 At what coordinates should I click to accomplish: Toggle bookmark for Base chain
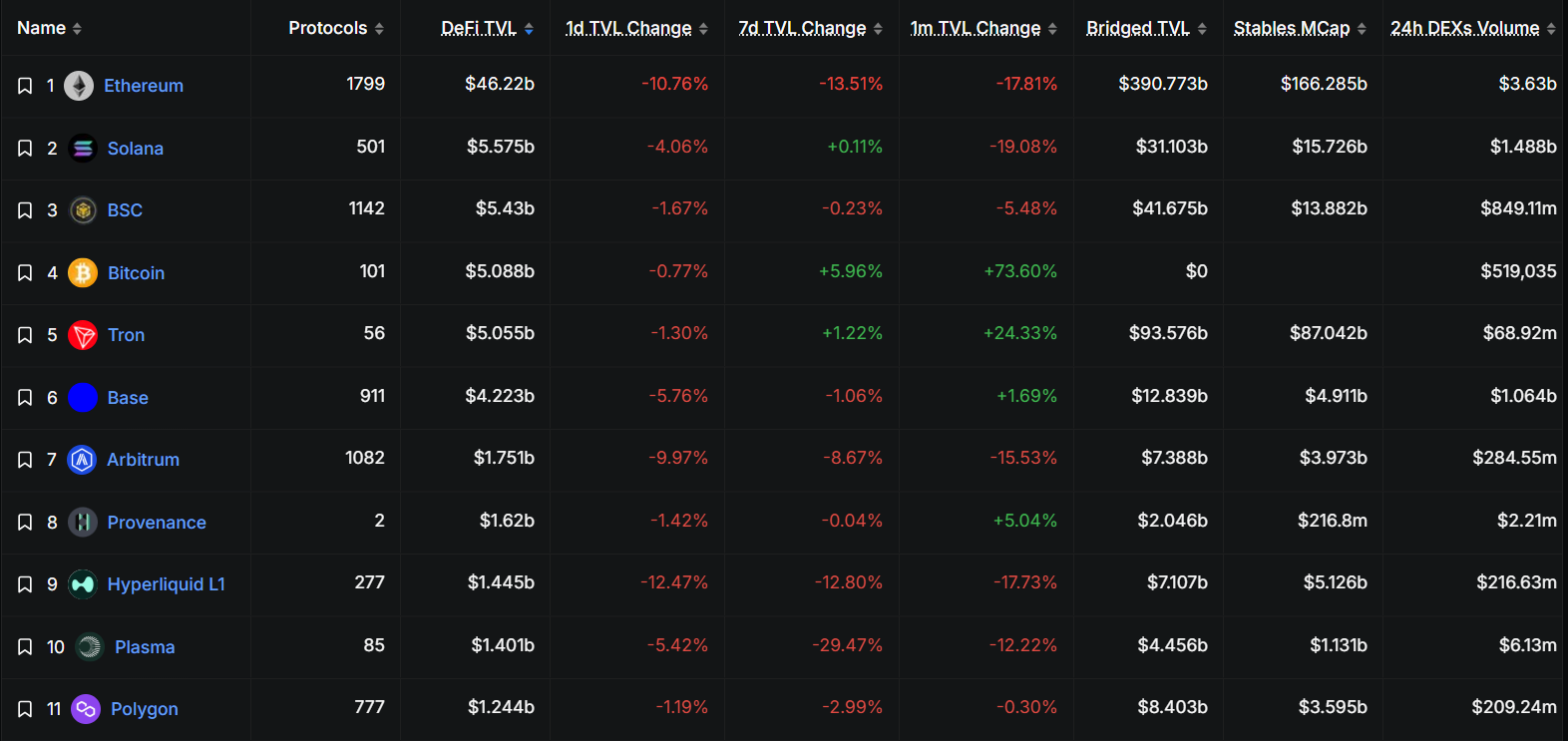pyautogui.click(x=25, y=398)
